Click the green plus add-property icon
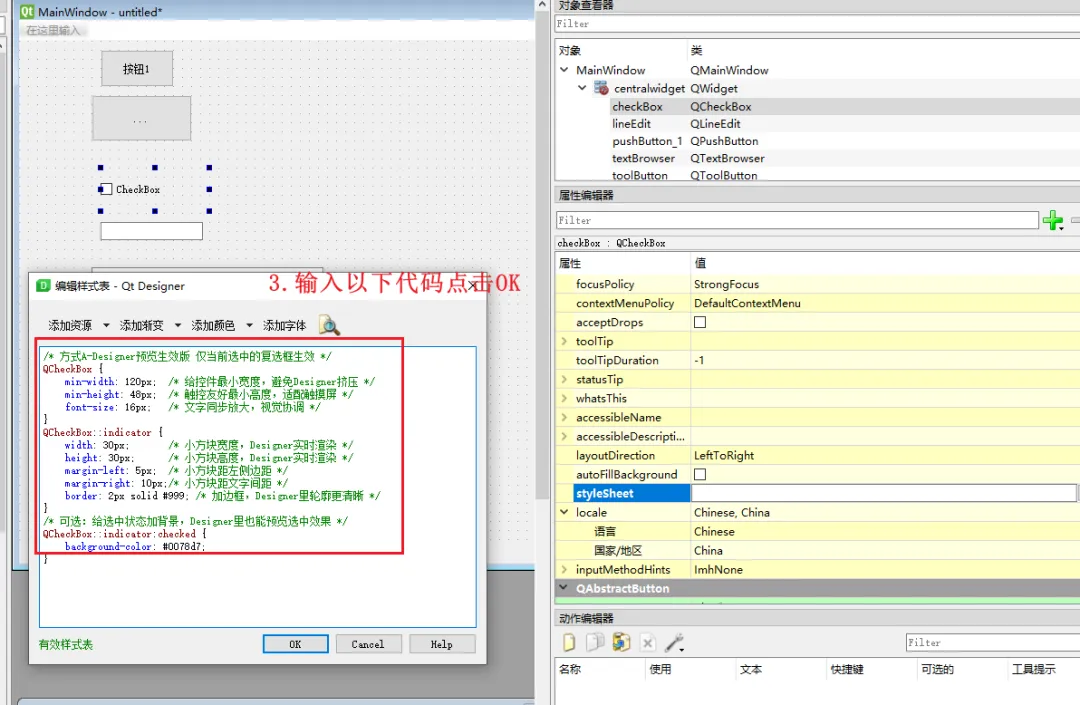This screenshot has width=1080, height=705. (x=1052, y=220)
